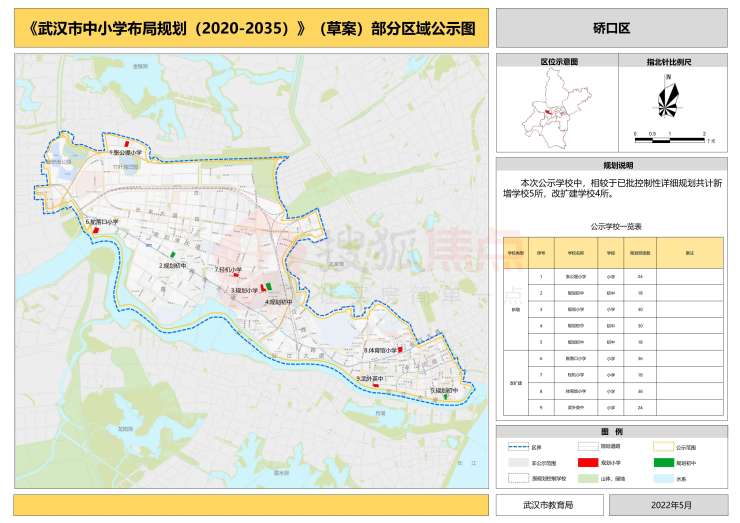Screen dimensions: 740x523
Task: Click the 规划道路 legend symbol
Action: click(x=588, y=446)
